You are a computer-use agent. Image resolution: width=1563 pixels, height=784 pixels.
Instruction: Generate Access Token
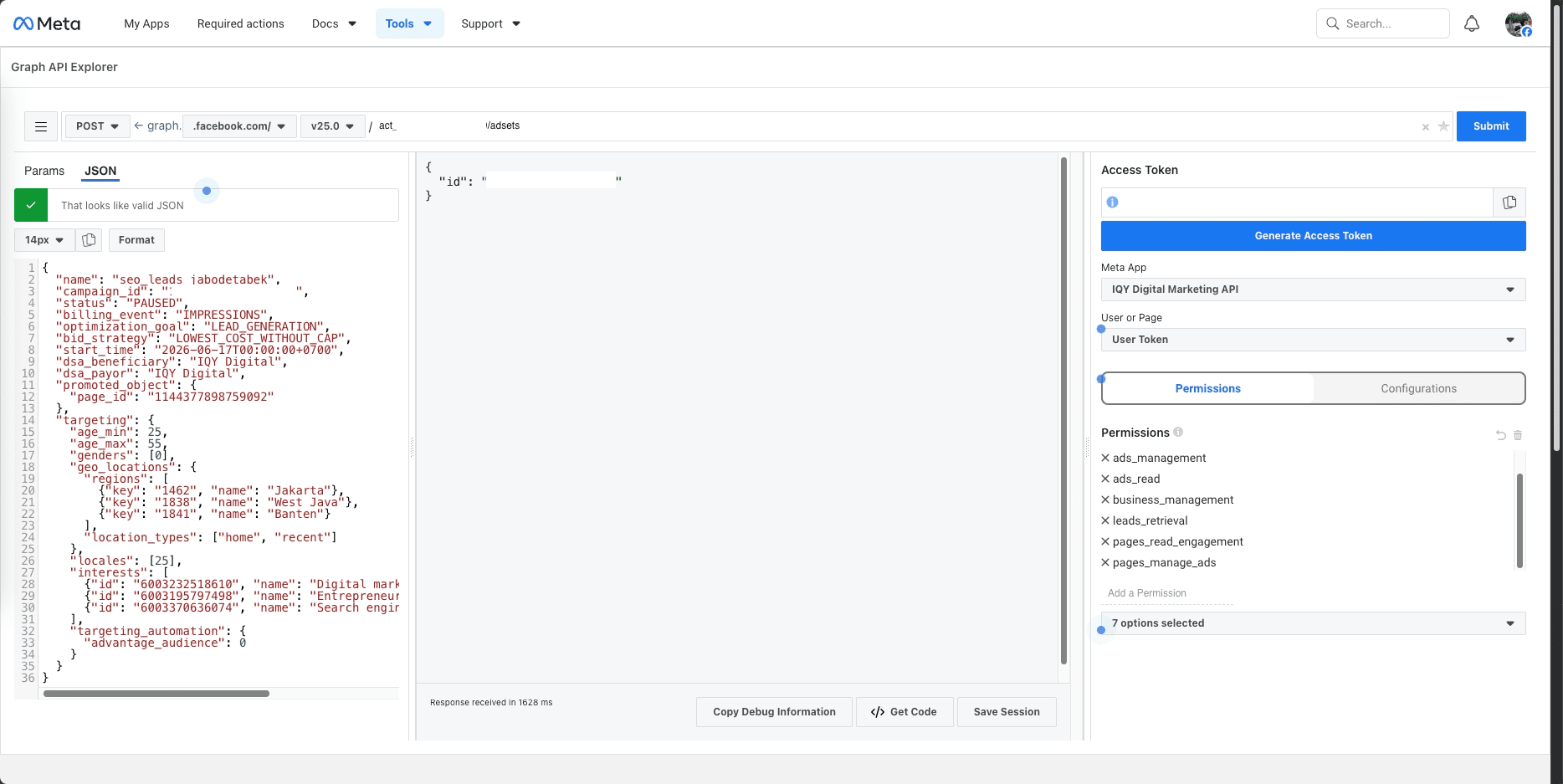click(1313, 236)
